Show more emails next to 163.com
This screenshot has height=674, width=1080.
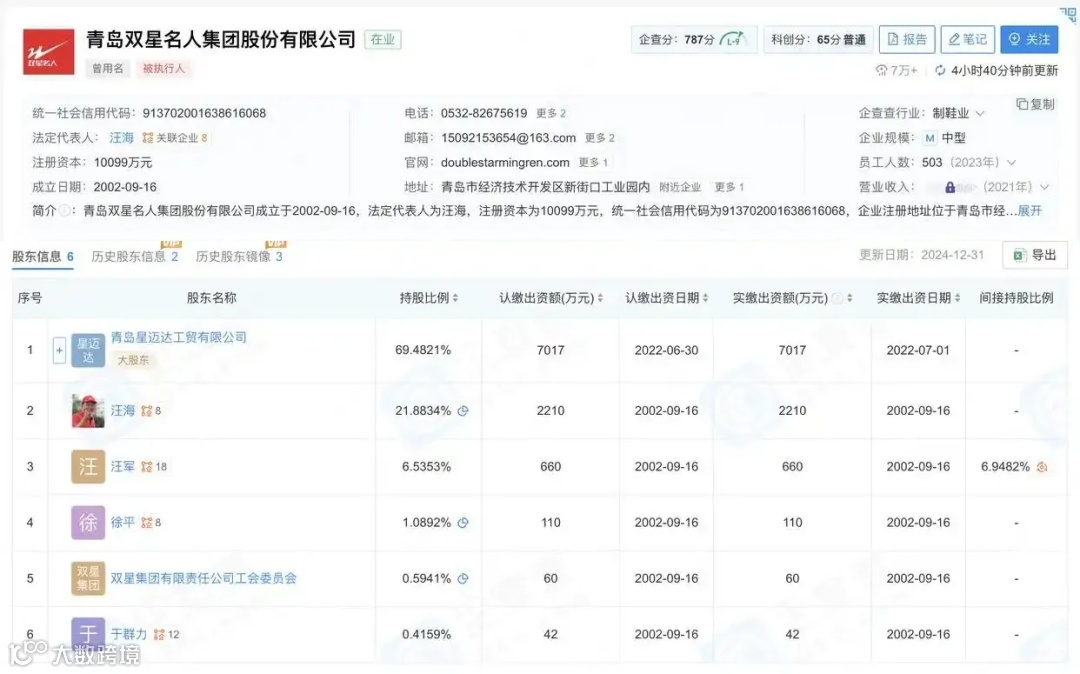click(600, 138)
